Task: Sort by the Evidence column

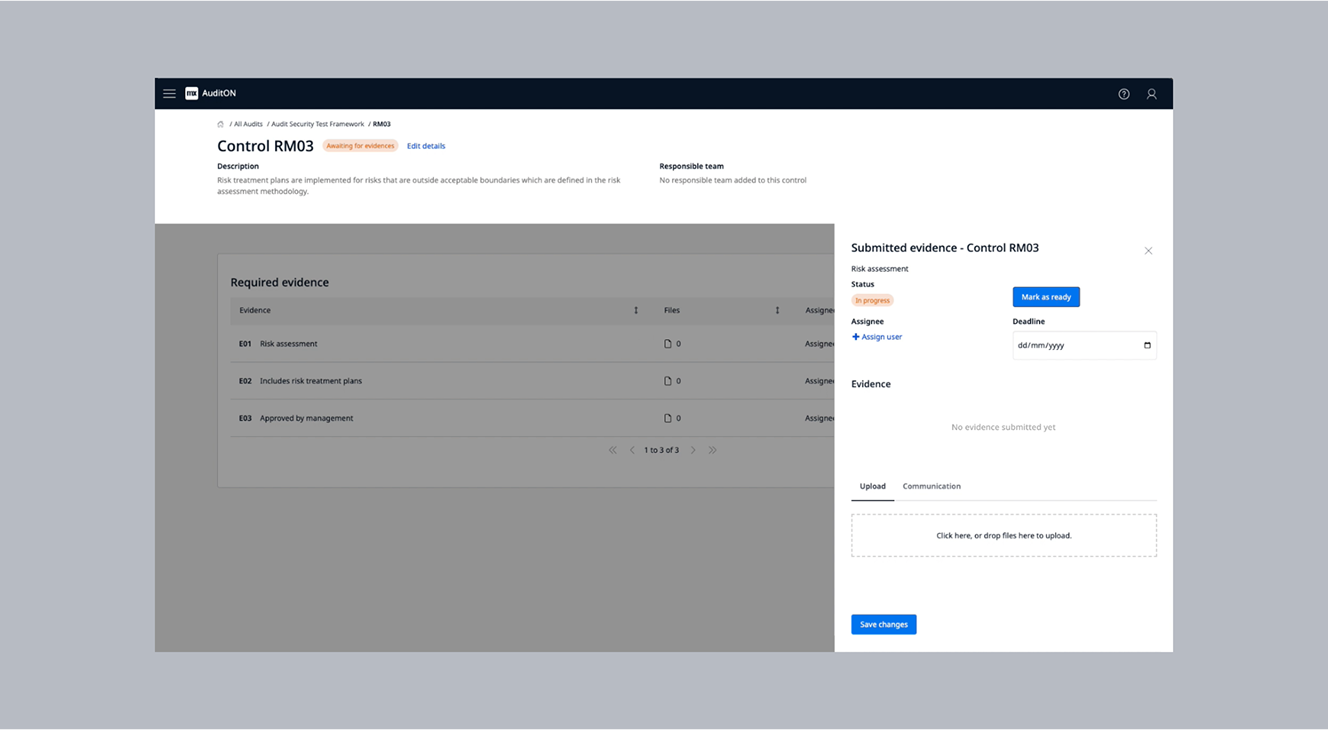Action: point(636,311)
